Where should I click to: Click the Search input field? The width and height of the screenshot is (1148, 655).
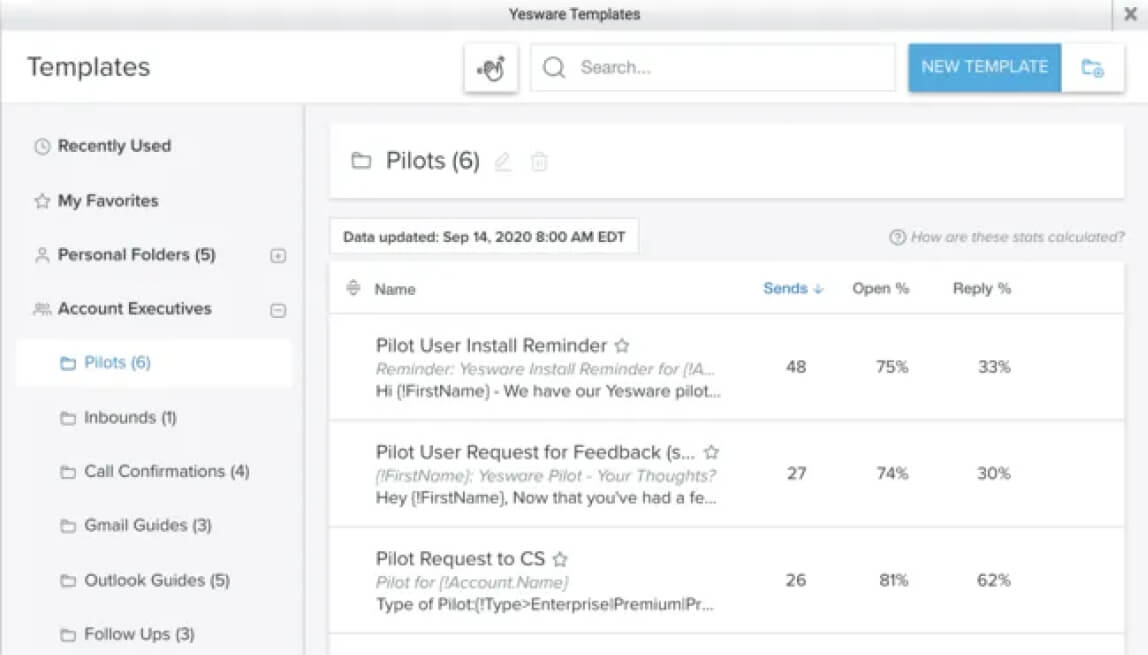(x=712, y=67)
